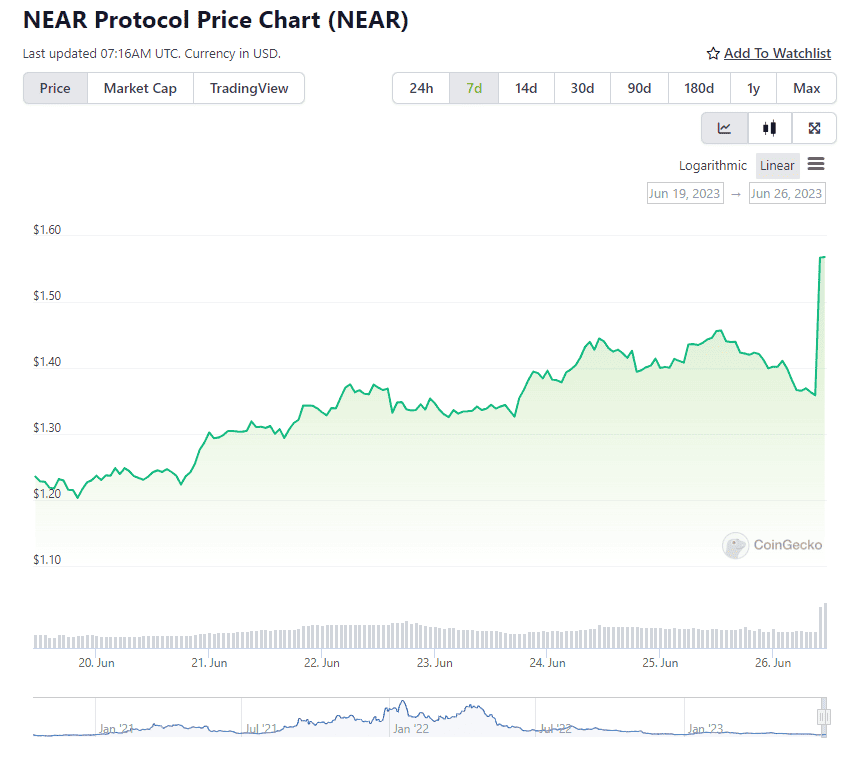Select the line chart icon
This screenshot has width=852, height=757.
(x=724, y=128)
